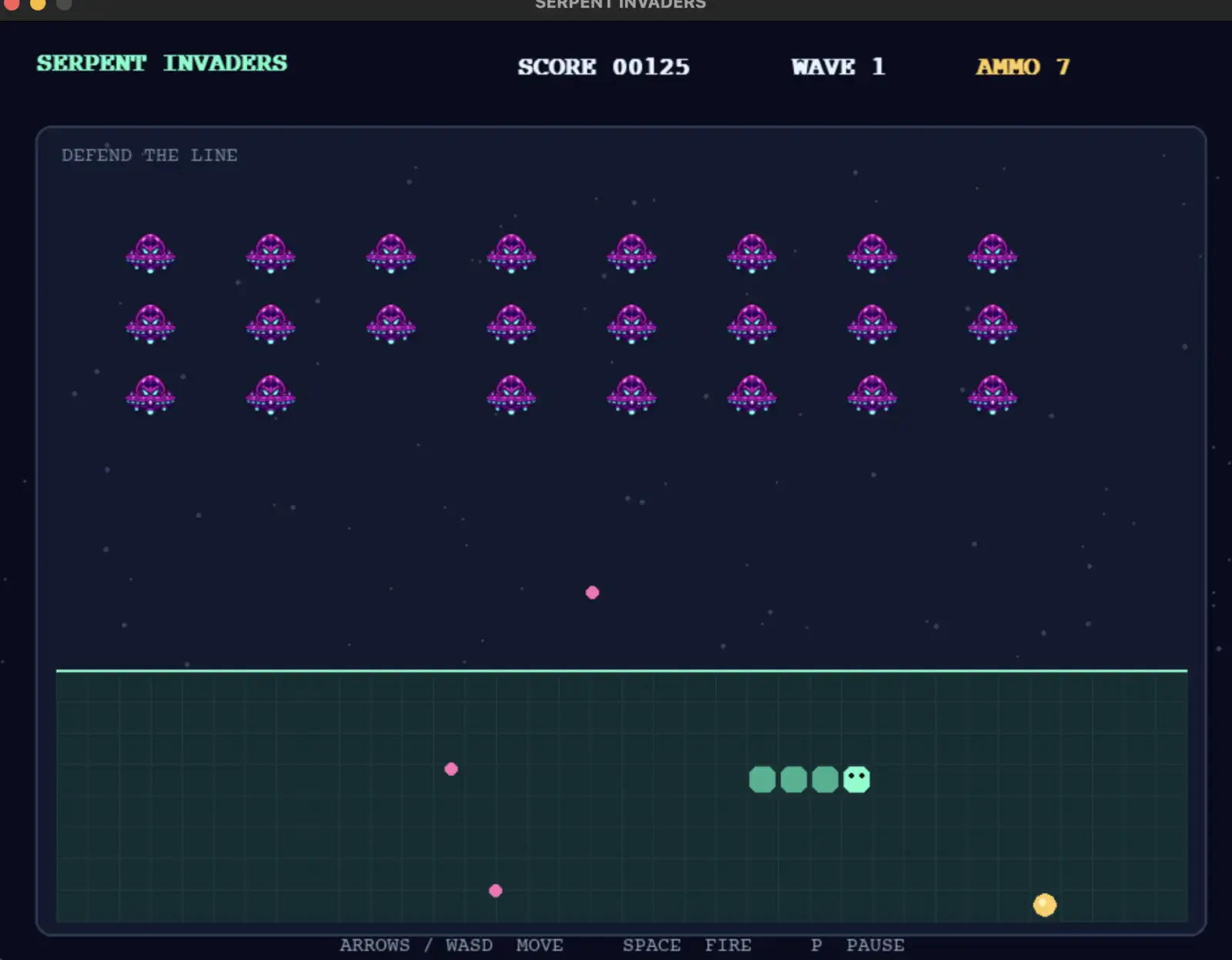Click the pink pellet floating above the defense line

tap(592, 592)
